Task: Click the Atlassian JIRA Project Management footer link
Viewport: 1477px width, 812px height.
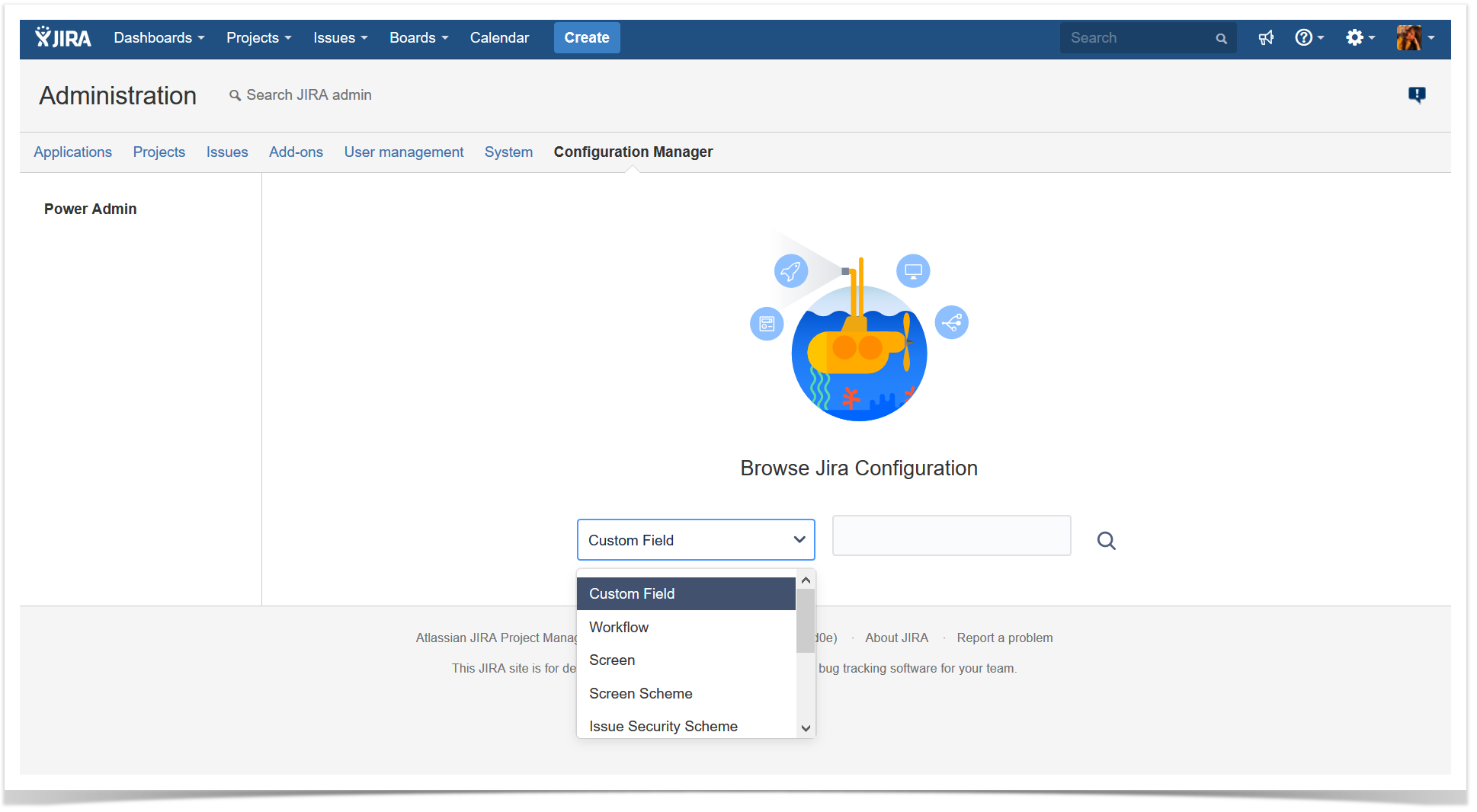Action: tap(496, 638)
